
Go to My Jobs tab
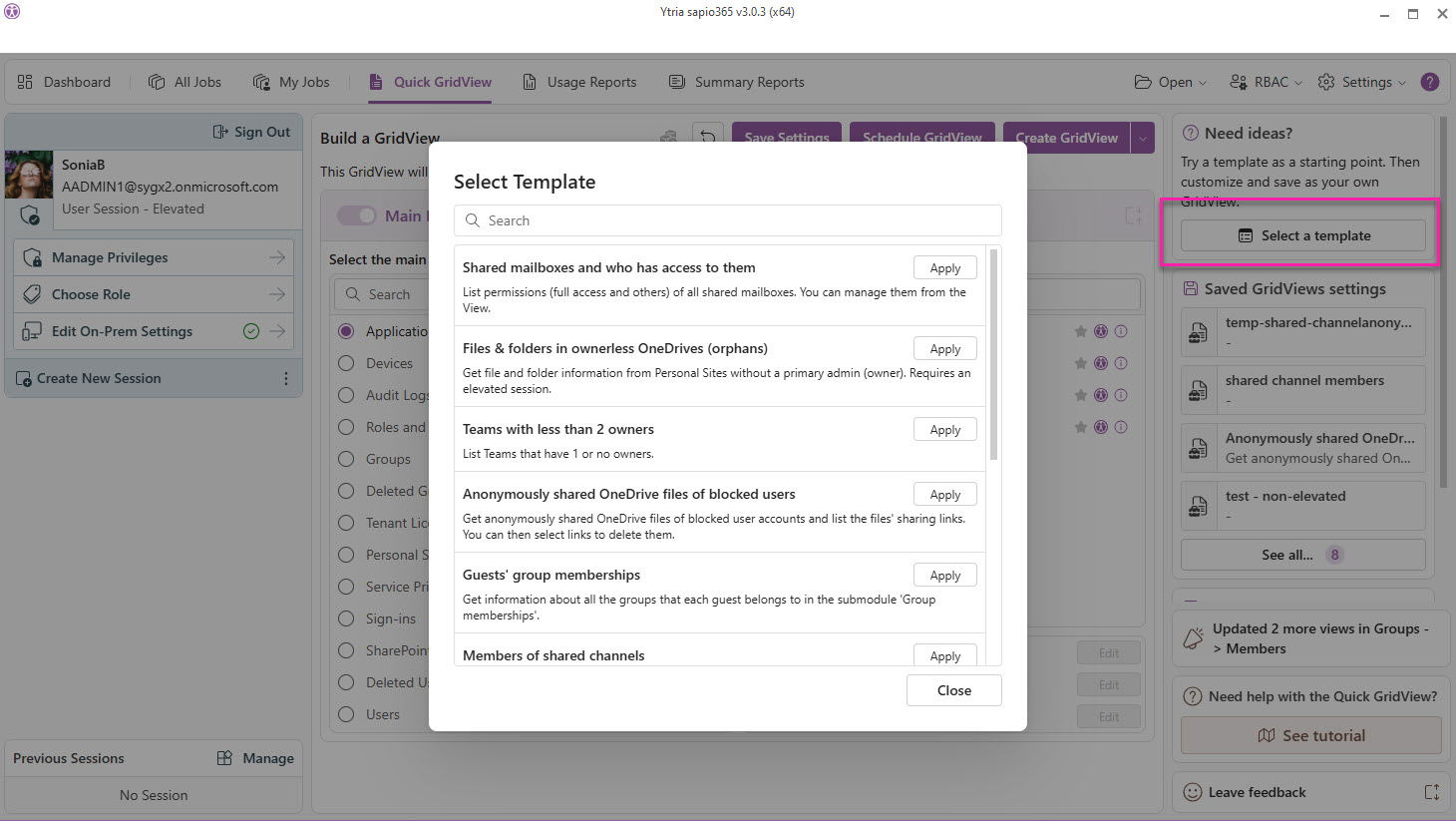tap(291, 82)
